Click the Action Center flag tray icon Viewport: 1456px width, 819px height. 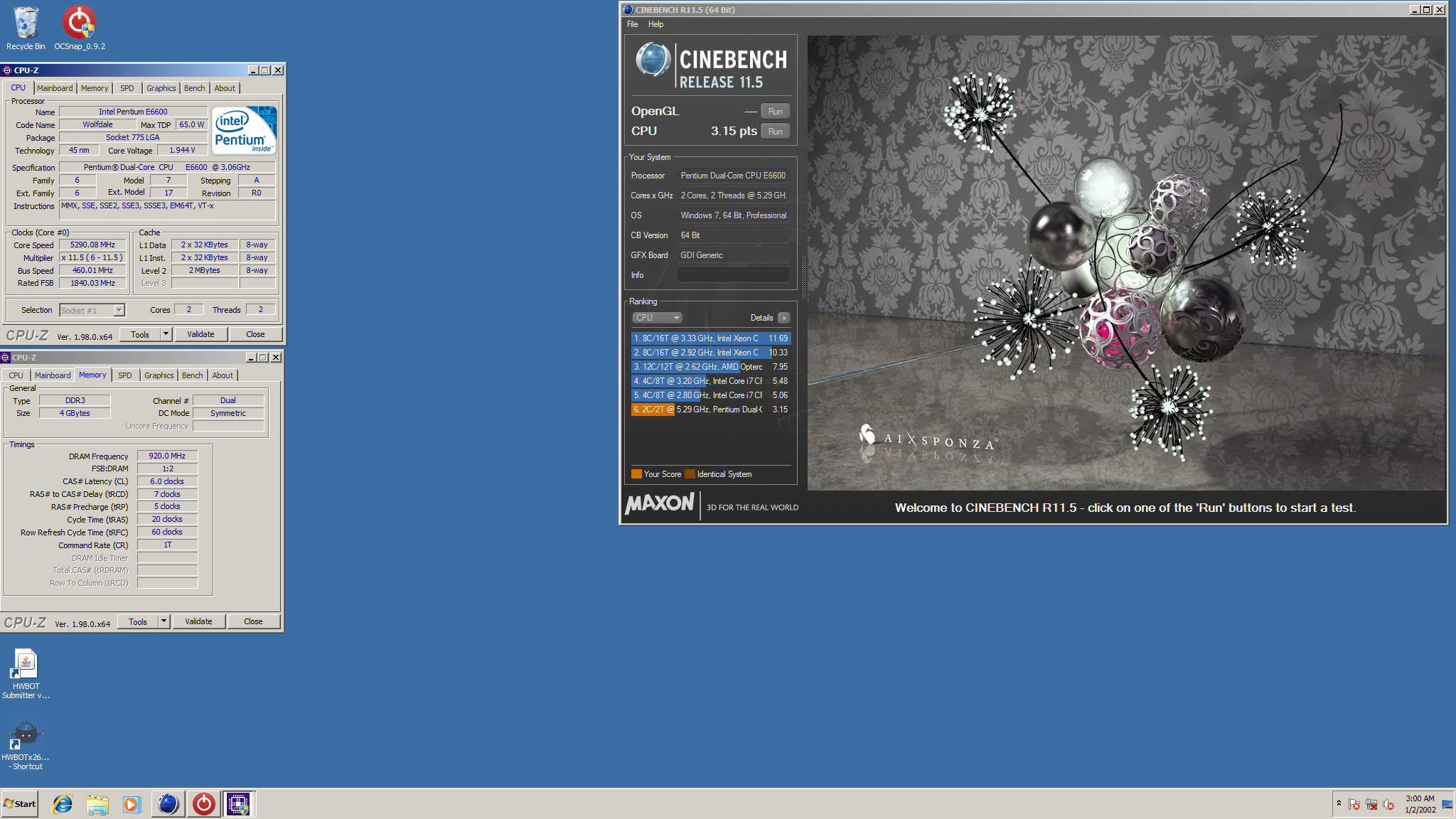tap(1354, 804)
